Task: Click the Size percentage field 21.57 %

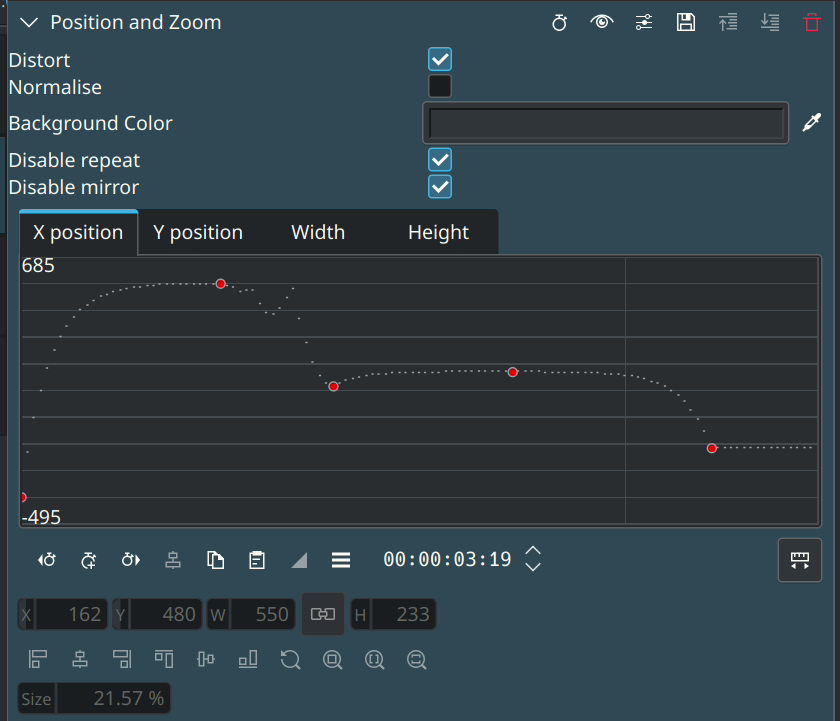Action: (x=94, y=699)
